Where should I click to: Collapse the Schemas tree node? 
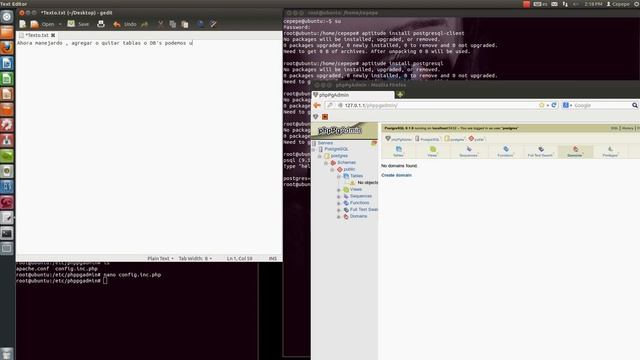(x=326, y=162)
